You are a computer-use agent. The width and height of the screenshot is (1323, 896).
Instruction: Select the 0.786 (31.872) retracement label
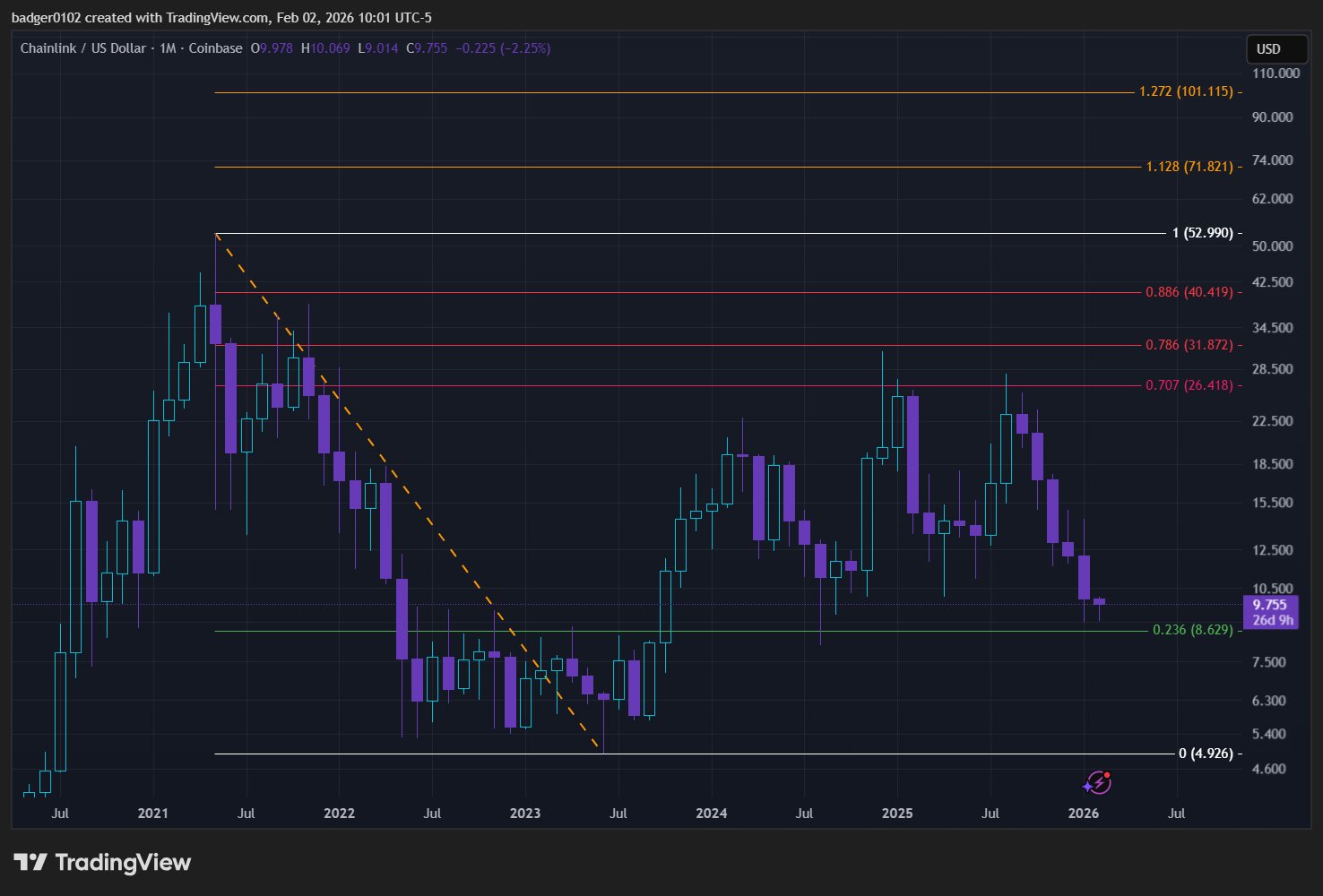coord(1189,345)
